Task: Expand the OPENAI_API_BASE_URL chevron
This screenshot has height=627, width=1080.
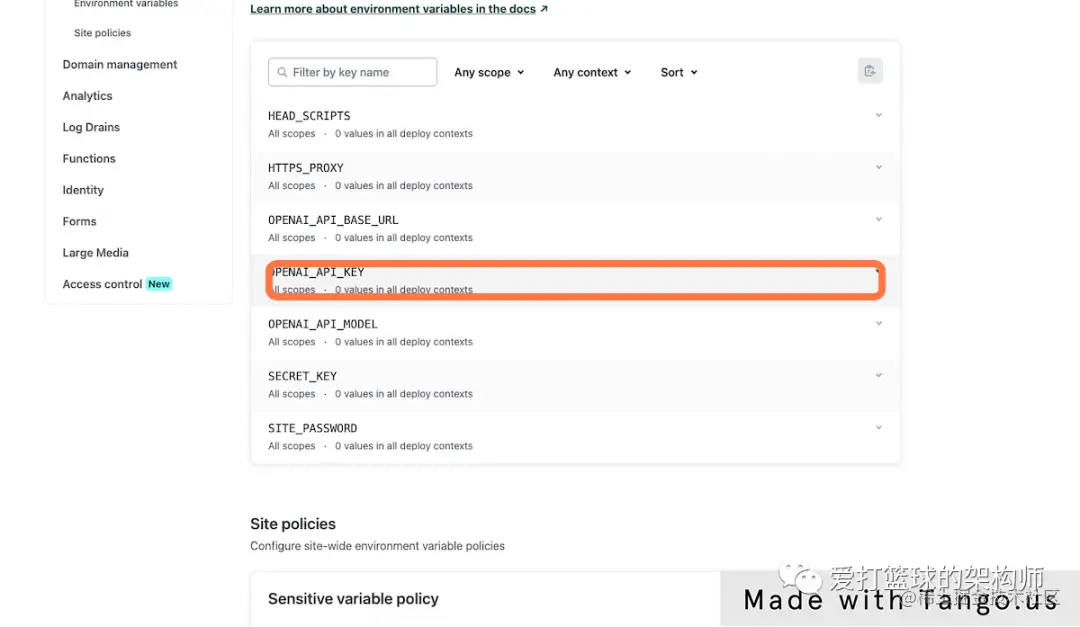Action: pyautogui.click(x=878, y=219)
